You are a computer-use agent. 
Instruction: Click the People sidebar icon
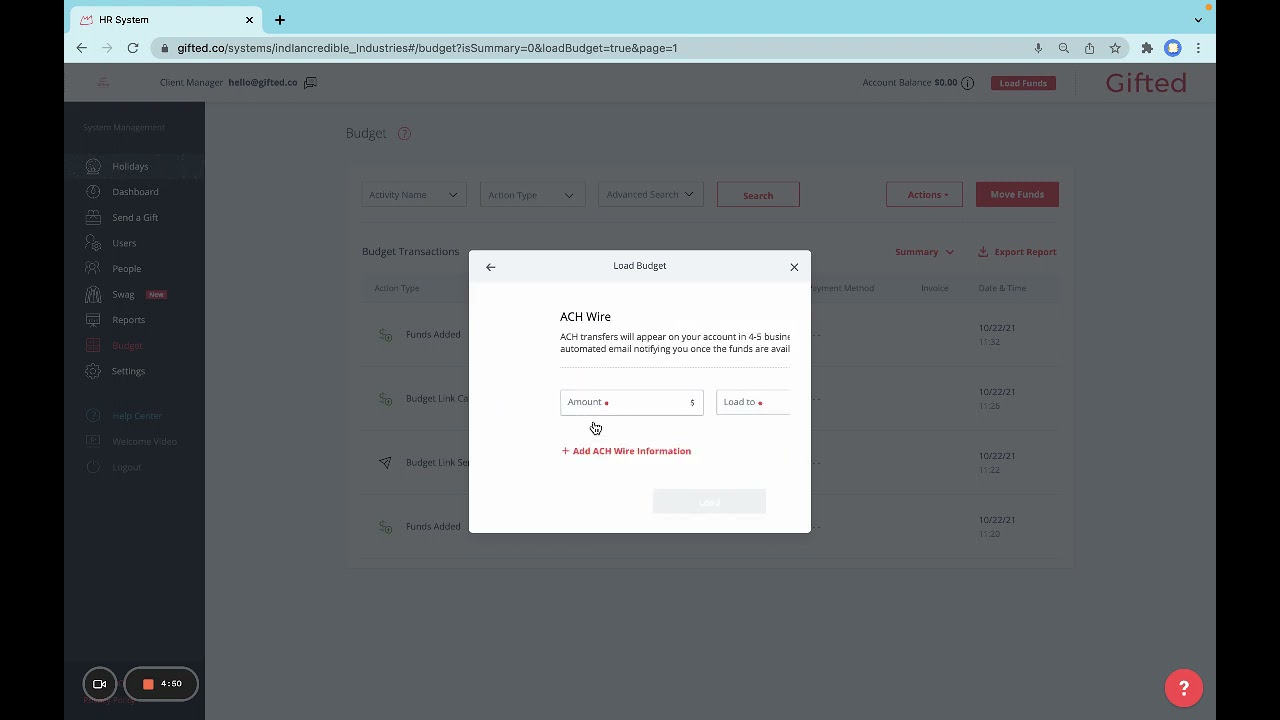(x=93, y=269)
